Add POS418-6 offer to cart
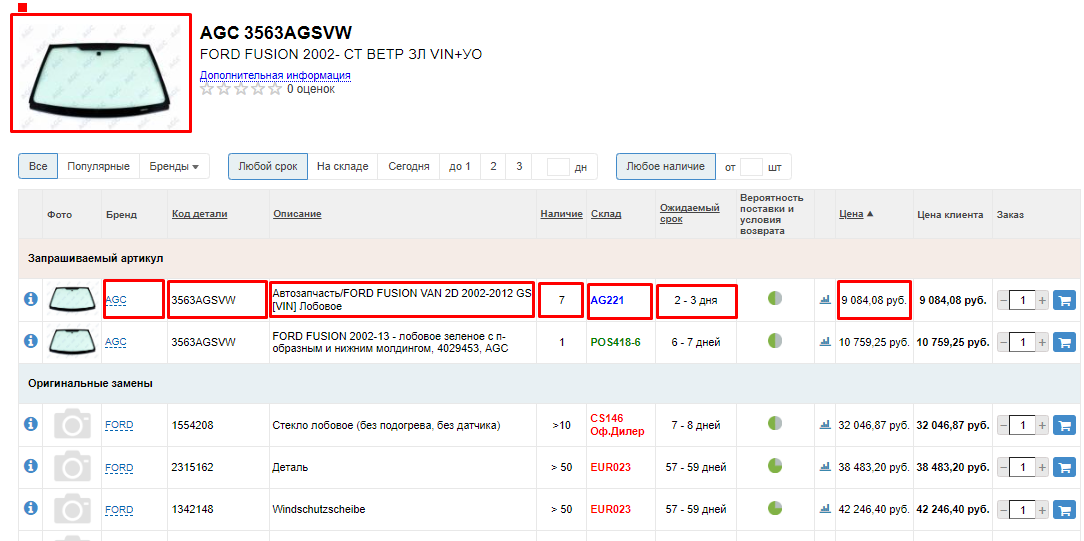The image size is (1084, 541). point(1064,342)
